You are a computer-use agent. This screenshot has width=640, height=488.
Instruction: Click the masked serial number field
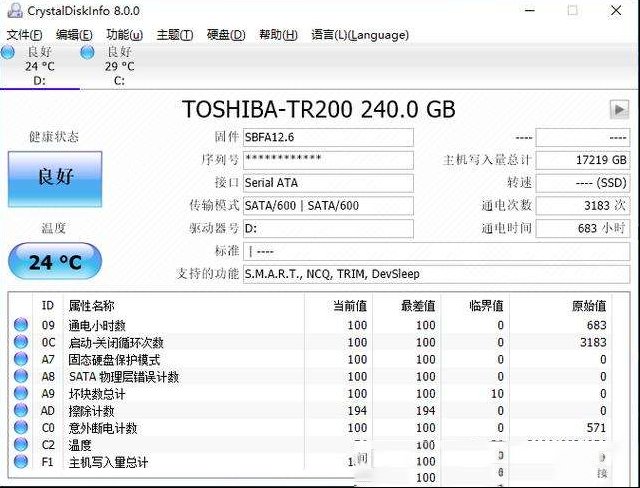328,160
